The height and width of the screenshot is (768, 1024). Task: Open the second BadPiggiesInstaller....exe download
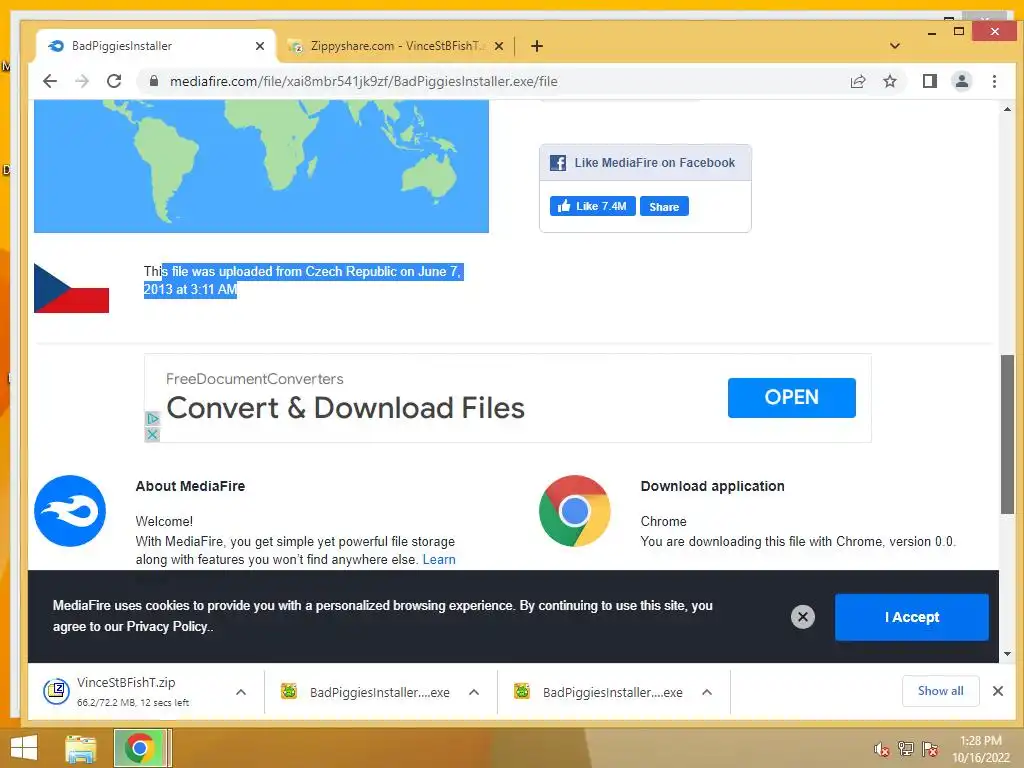[x=599, y=692]
